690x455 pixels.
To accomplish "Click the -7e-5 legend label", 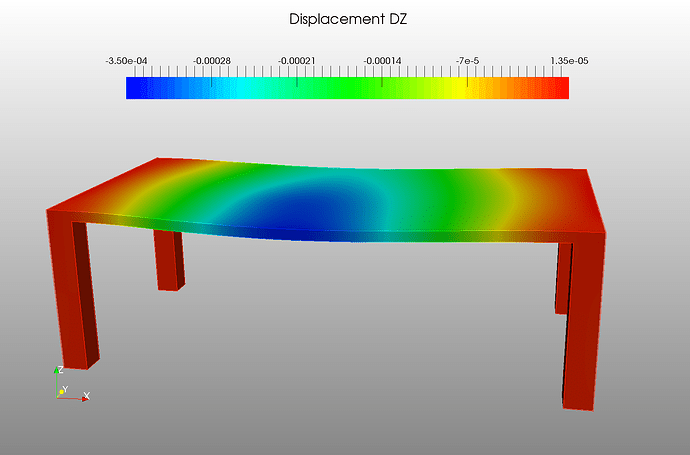I will 467,61.
